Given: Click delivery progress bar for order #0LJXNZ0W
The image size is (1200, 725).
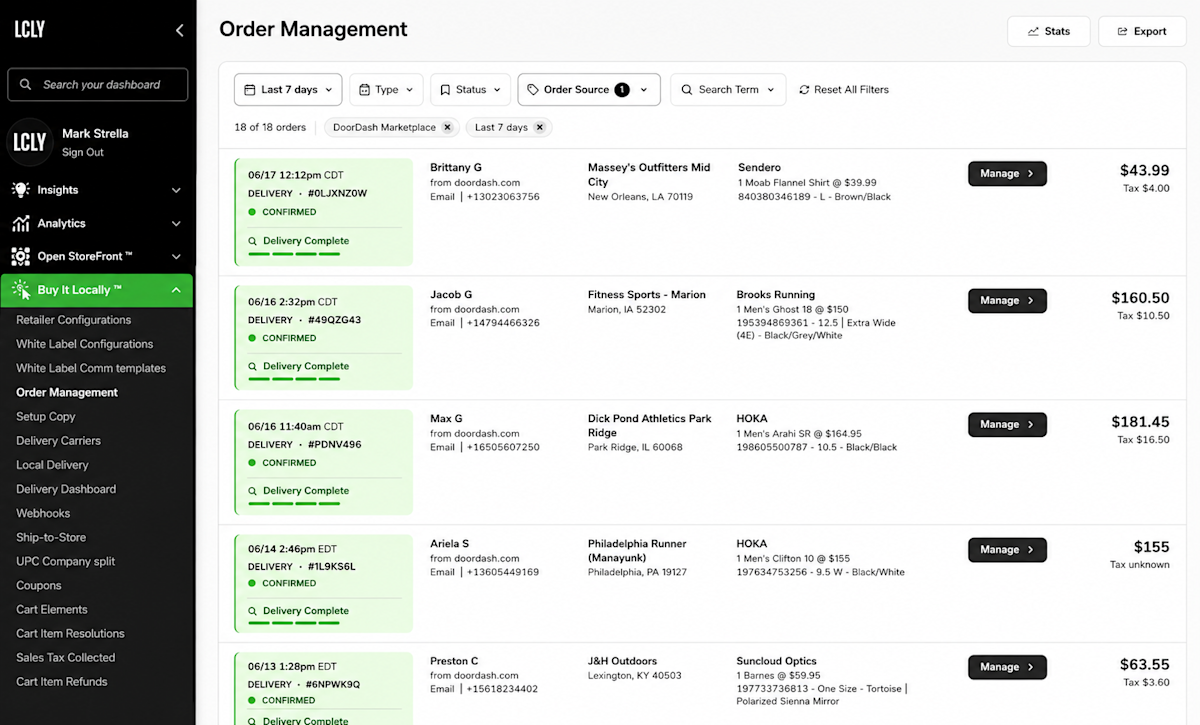Looking at the screenshot, I should pos(294,254).
